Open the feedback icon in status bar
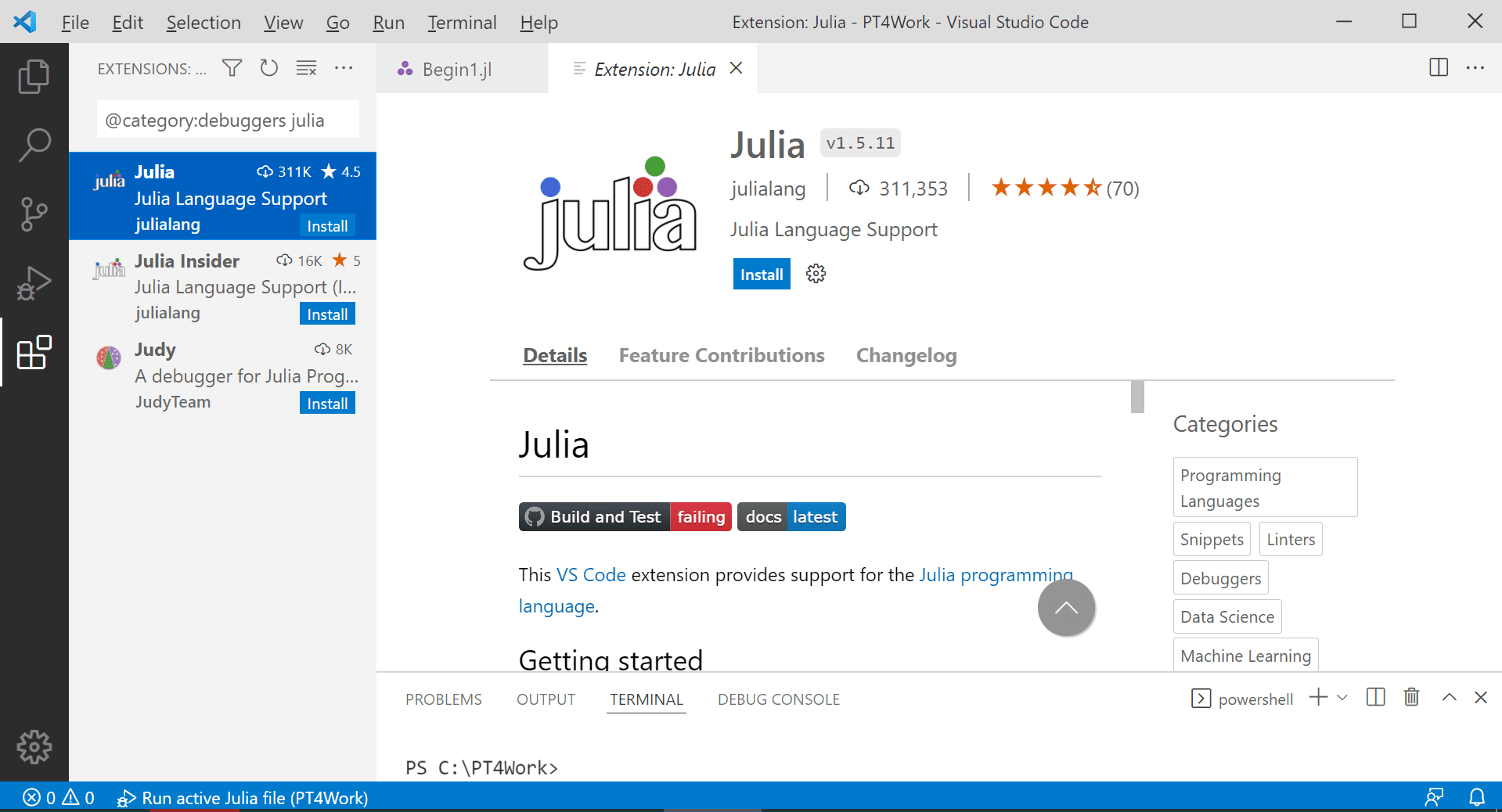The width and height of the screenshot is (1502, 812). coord(1434,797)
